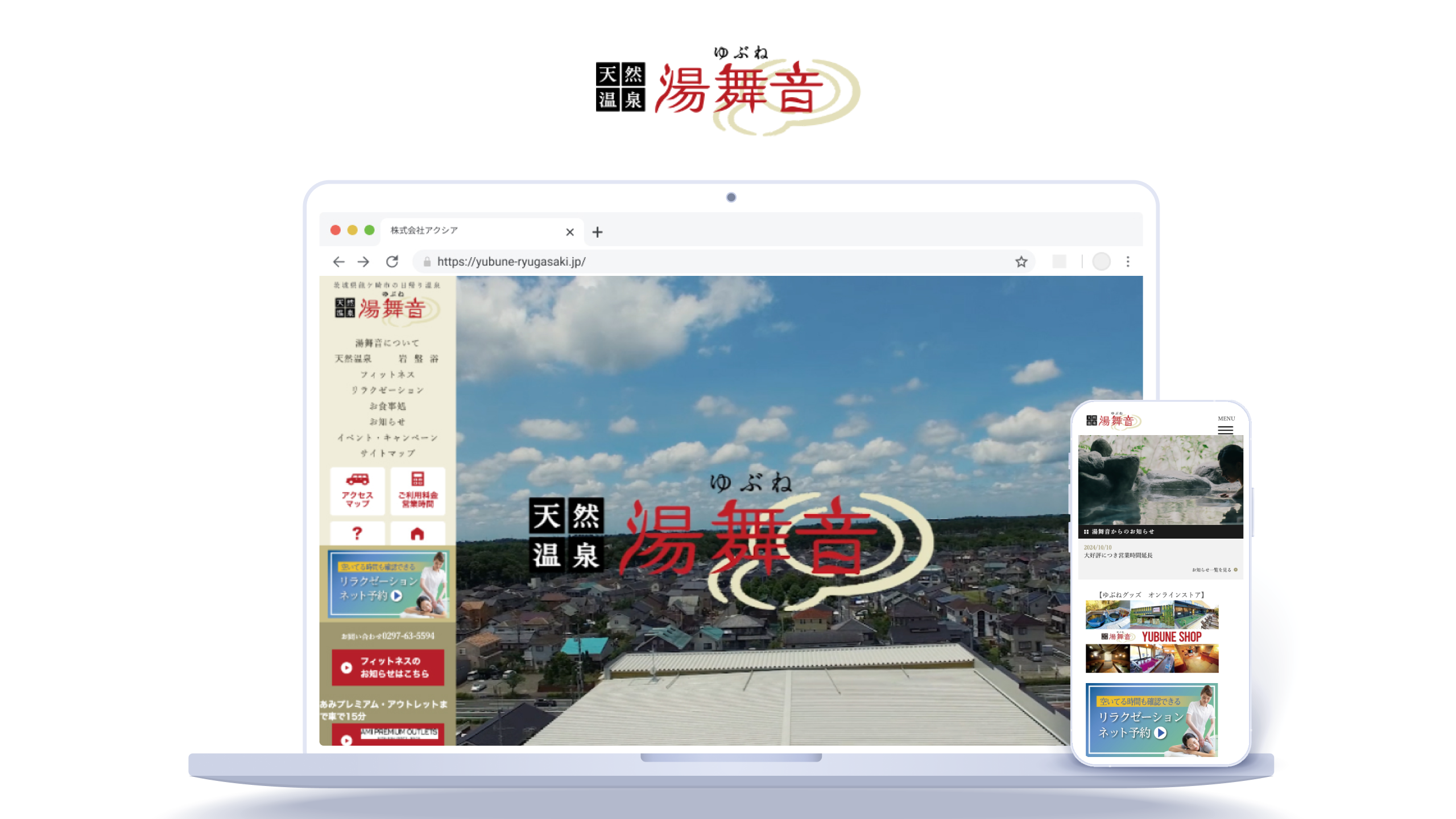Open a new tab with the plus icon

pos(597,232)
